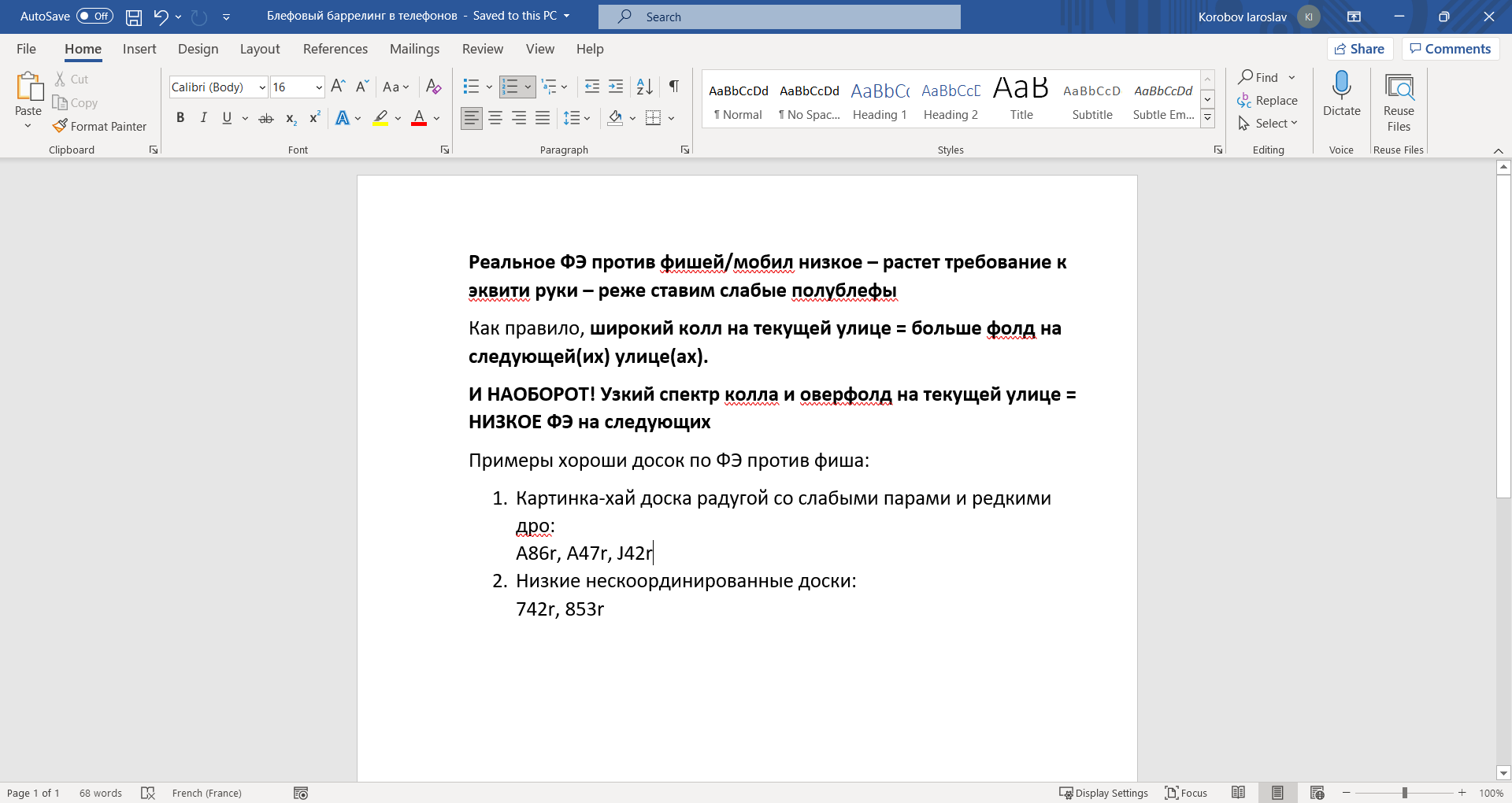Enable Focus mode
This screenshot has height=803, width=1512.
tap(1186, 793)
